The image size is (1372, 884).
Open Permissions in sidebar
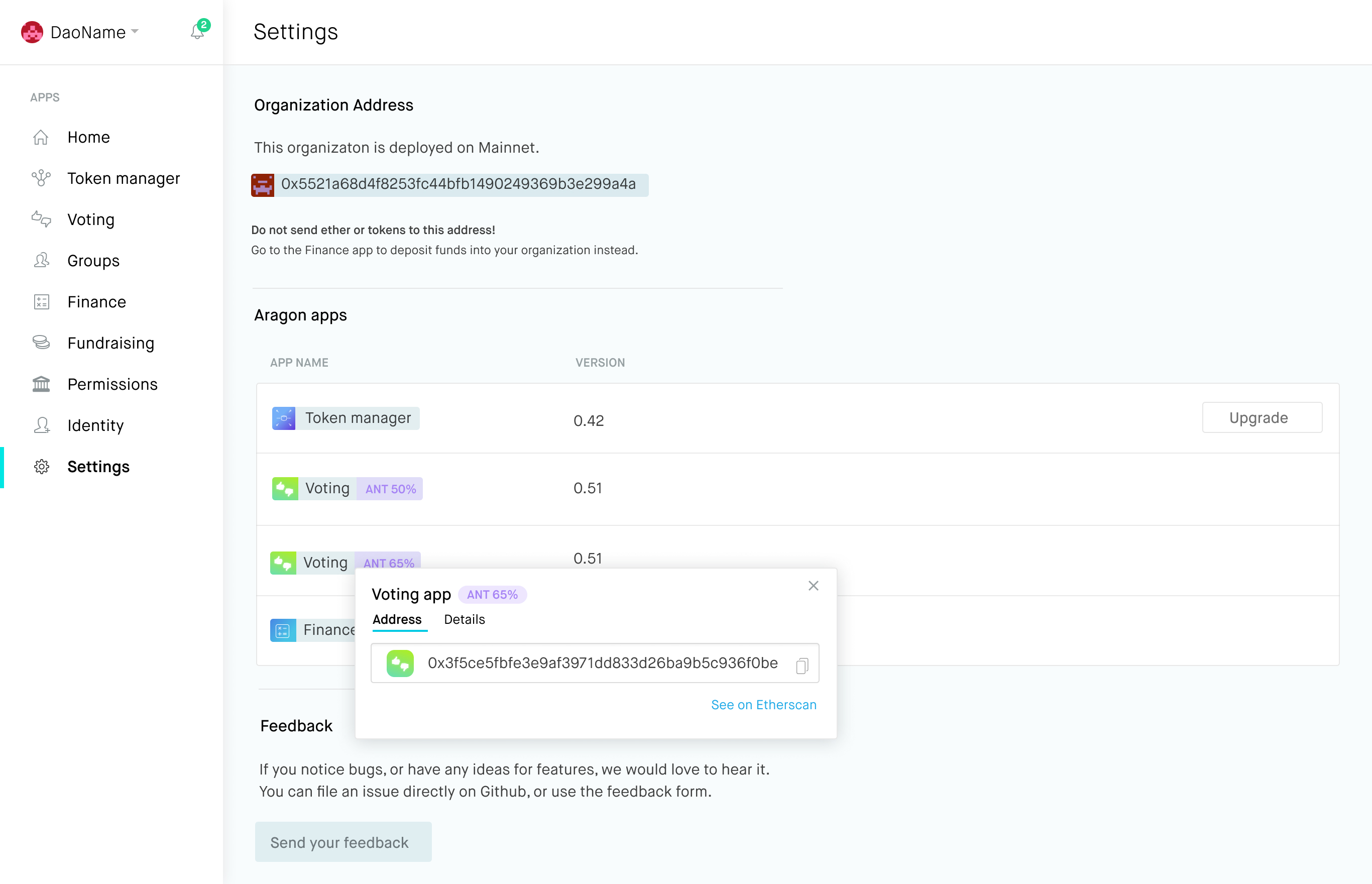click(x=112, y=384)
